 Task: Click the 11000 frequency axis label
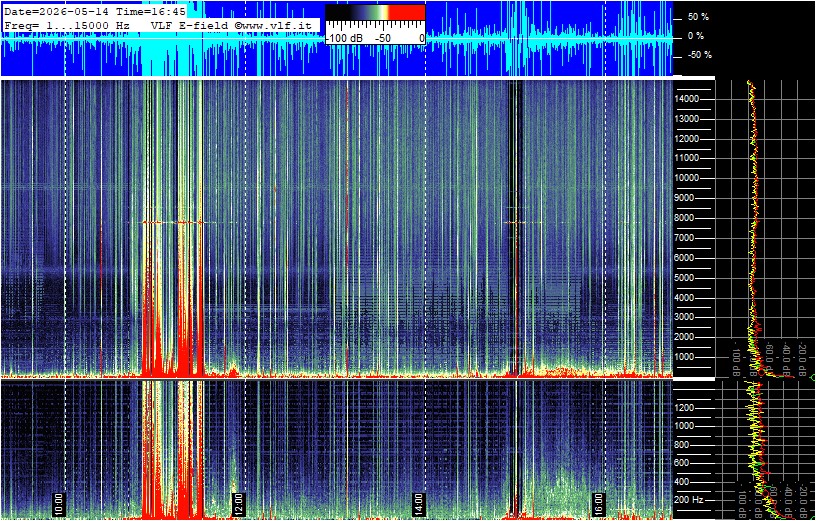687,158
